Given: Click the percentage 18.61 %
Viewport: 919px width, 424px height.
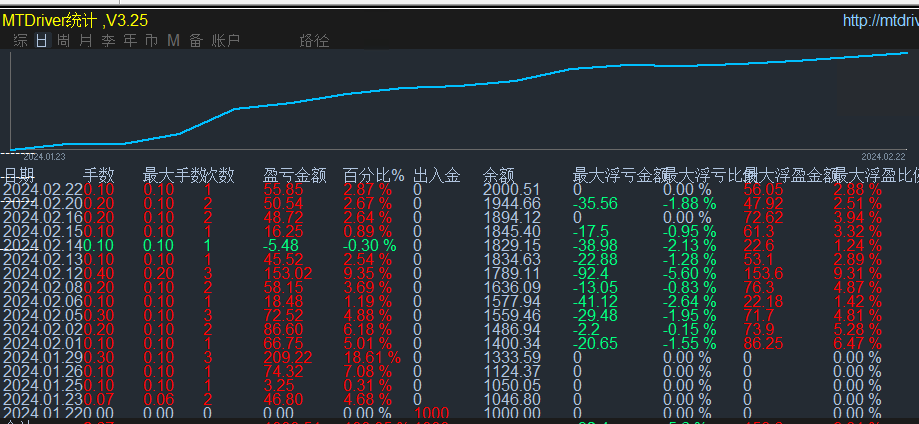Looking at the screenshot, I should click(372, 357).
